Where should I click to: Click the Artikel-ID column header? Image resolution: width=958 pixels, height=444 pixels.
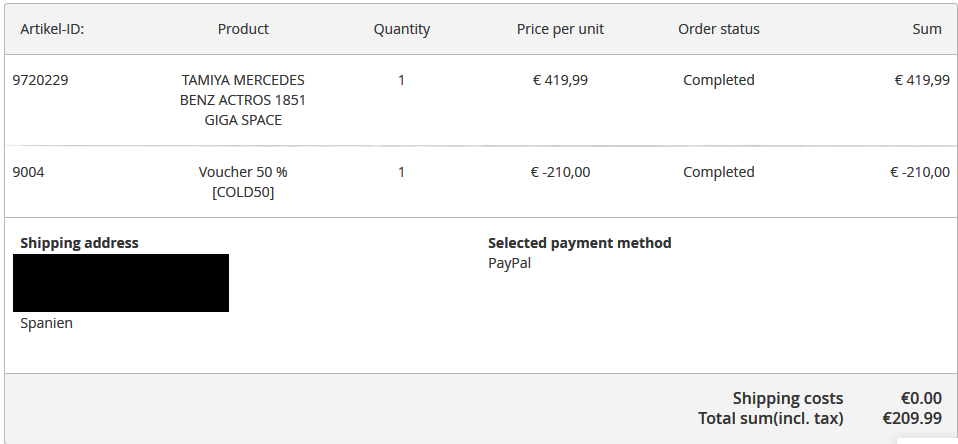point(52,29)
